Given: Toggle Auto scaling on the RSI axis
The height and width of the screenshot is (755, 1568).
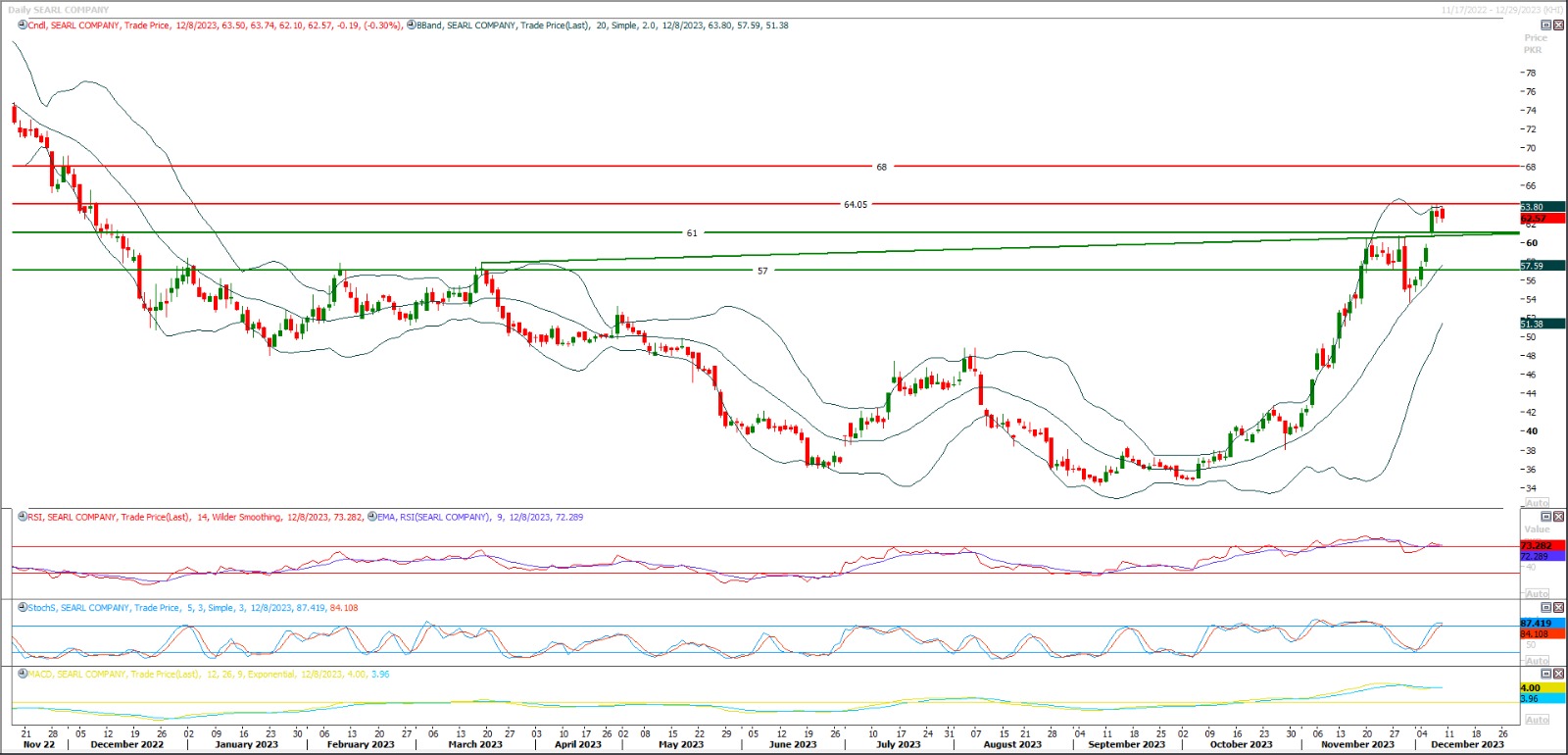Looking at the screenshot, I should click(1537, 594).
